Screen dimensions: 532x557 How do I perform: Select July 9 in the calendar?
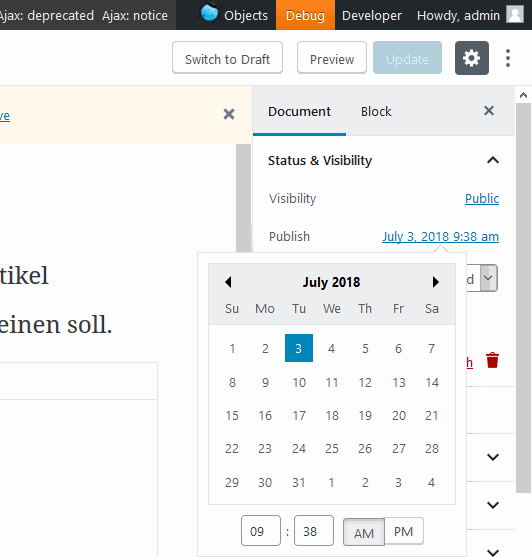(x=265, y=383)
